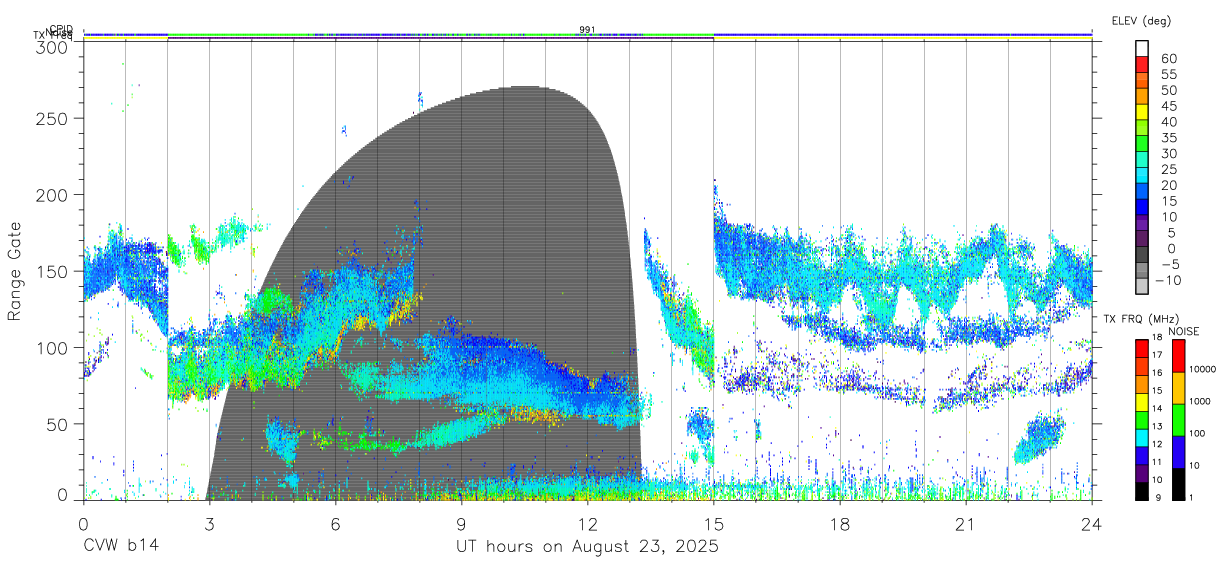
Task: Click the '200' tick label on the Range Gate axis
Action: (x=53, y=194)
